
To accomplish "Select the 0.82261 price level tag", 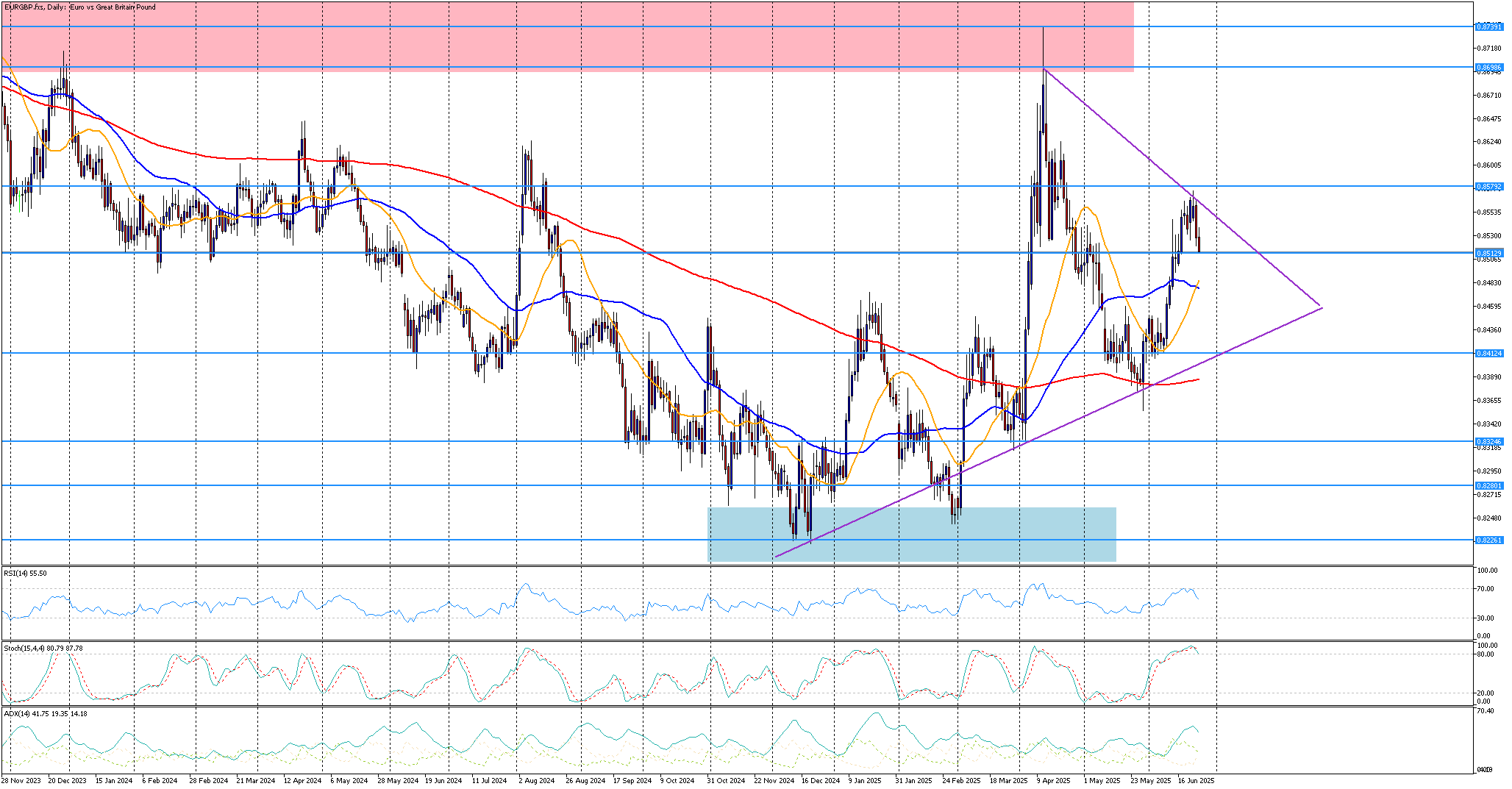I will [x=1489, y=540].
